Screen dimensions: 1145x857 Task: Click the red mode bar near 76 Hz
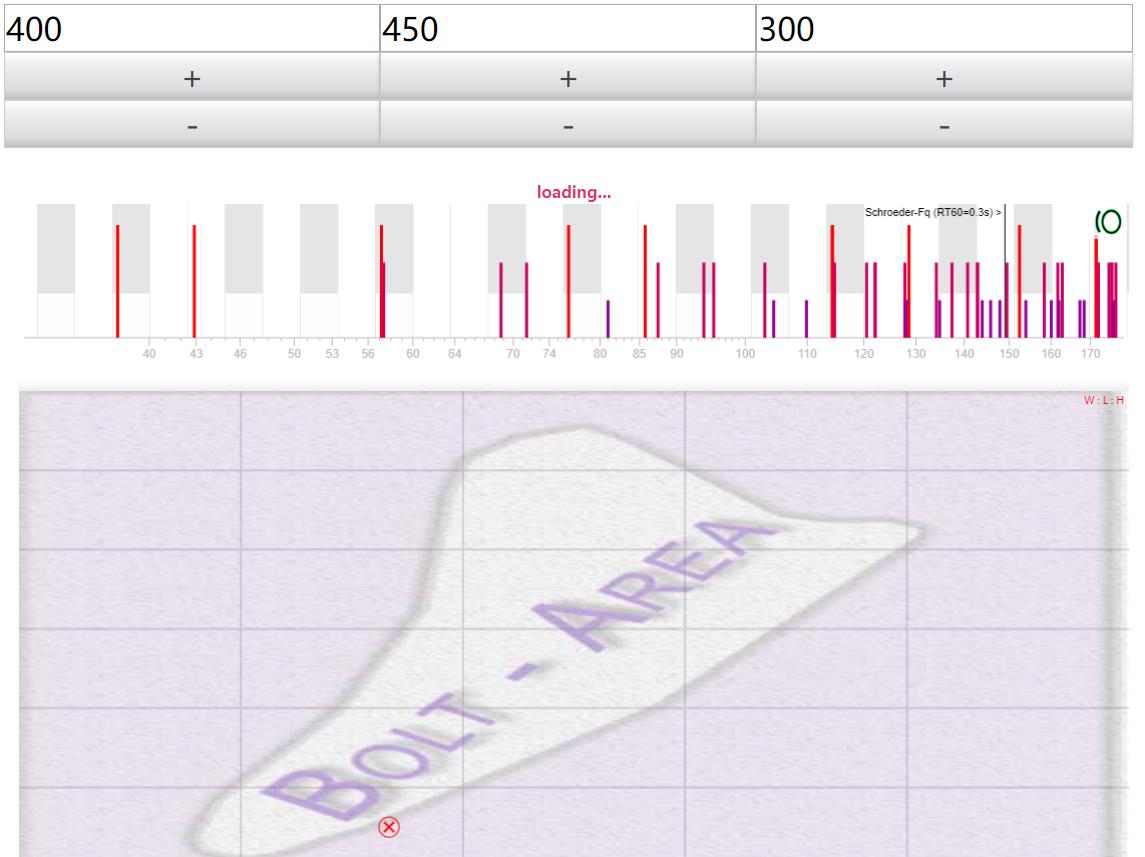point(568,280)
